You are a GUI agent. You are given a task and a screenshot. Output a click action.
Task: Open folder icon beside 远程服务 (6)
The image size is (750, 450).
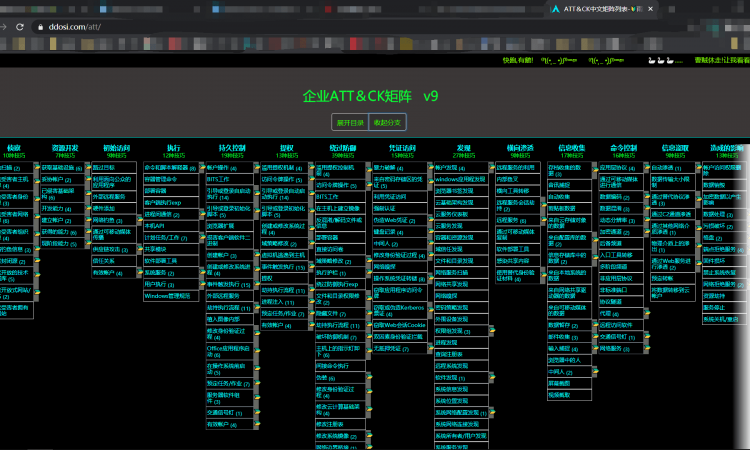(x=544, y=220)
